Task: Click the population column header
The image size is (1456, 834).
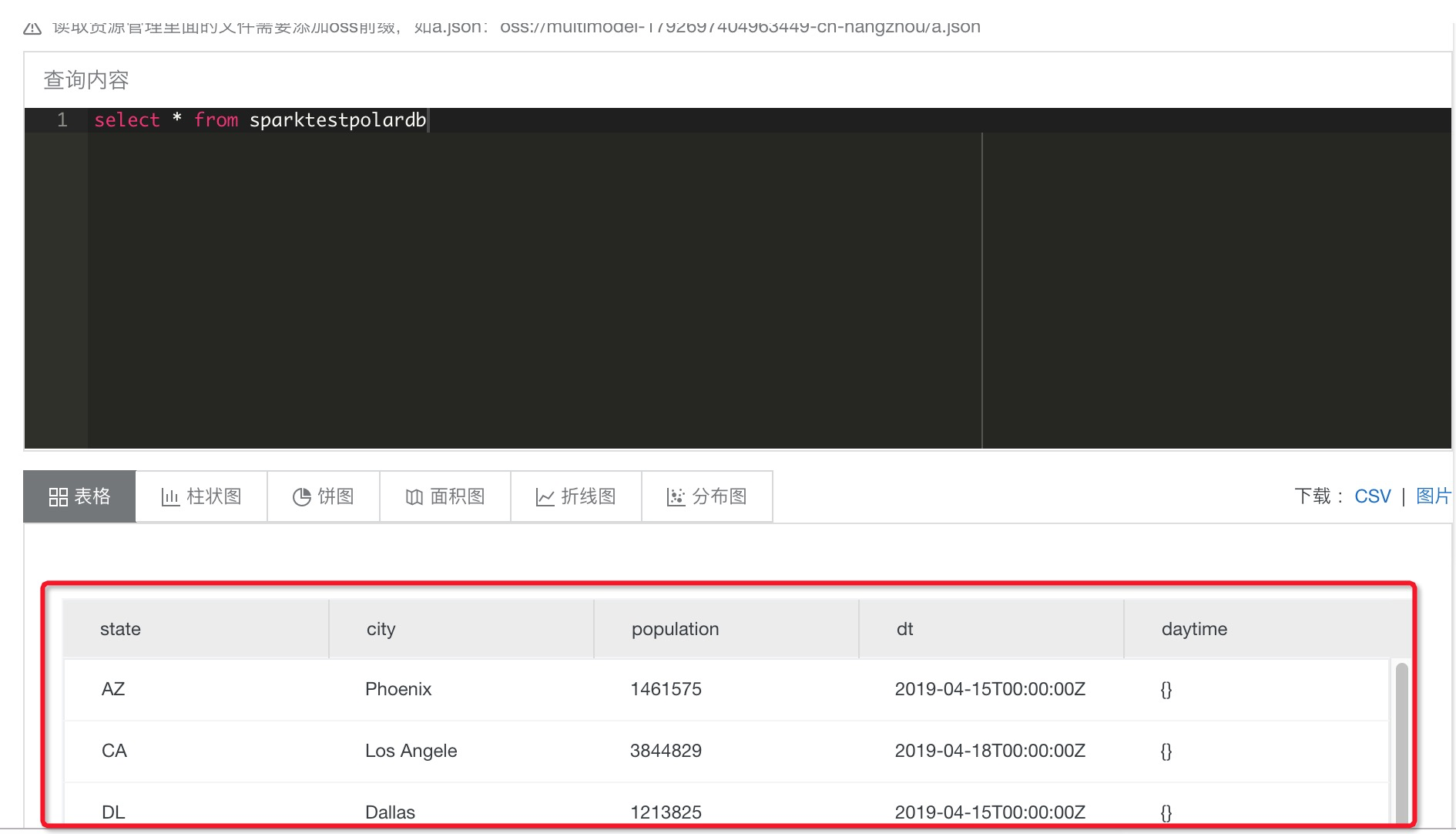Action: point(675,629)
